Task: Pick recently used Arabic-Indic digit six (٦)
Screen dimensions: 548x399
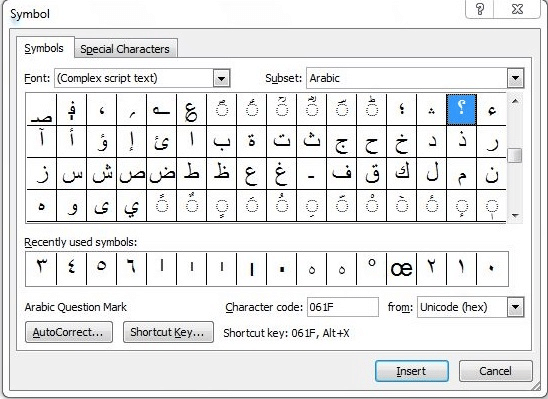Action: [131, 268]
